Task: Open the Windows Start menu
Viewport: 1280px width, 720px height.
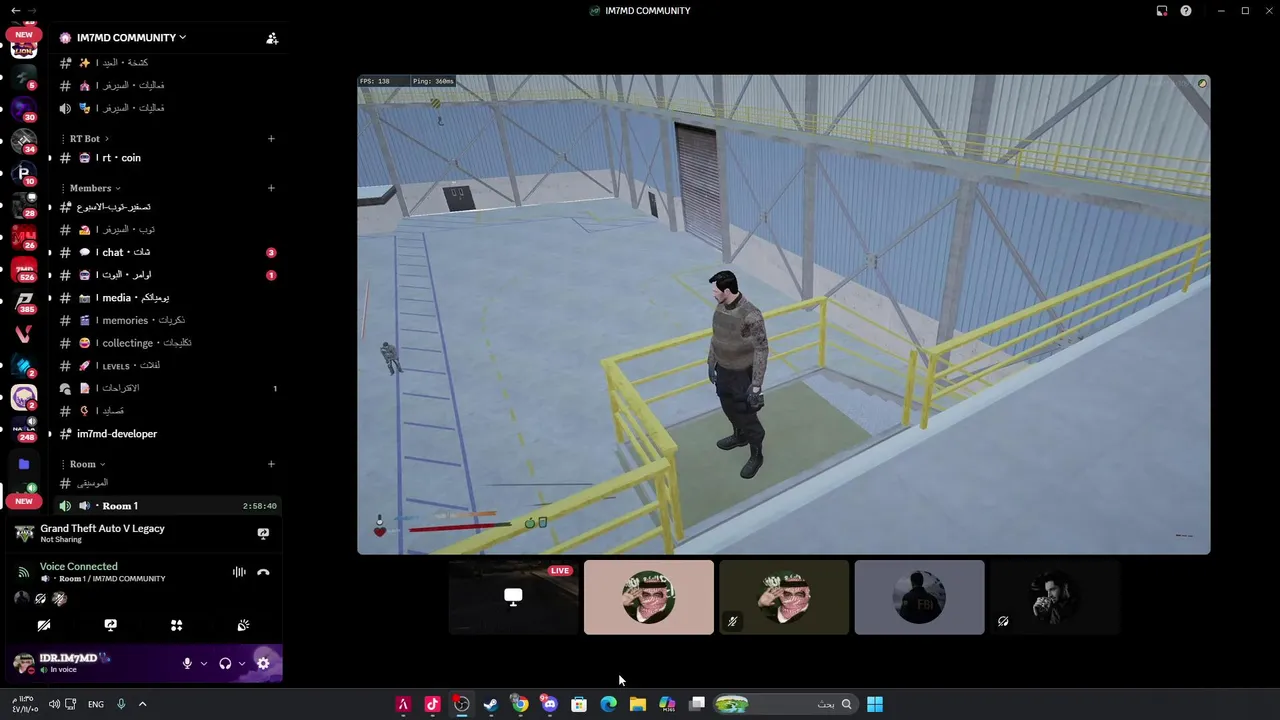Action: pos(875,704)
